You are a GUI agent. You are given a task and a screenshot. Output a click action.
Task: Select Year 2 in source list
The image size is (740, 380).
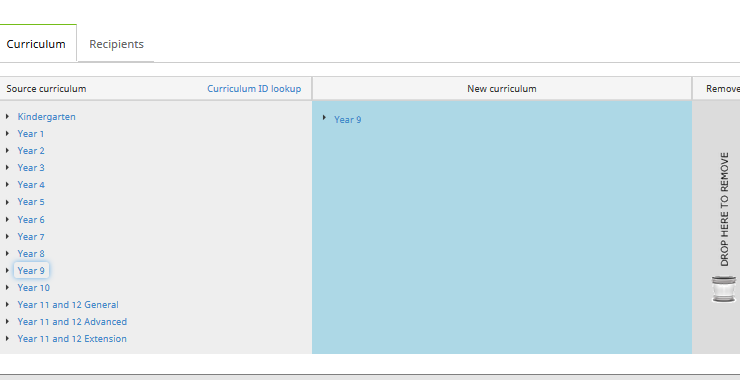(31, 151)
